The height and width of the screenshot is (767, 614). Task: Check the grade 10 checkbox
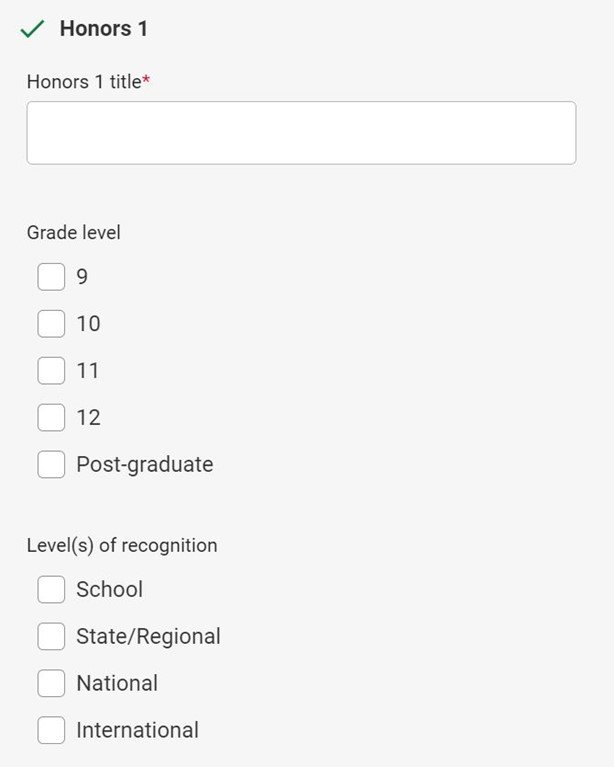(51, 324)
